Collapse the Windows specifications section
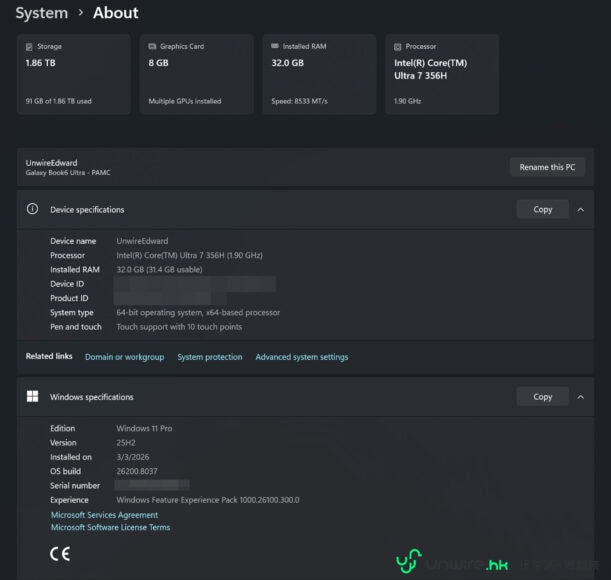 point(581,397)
